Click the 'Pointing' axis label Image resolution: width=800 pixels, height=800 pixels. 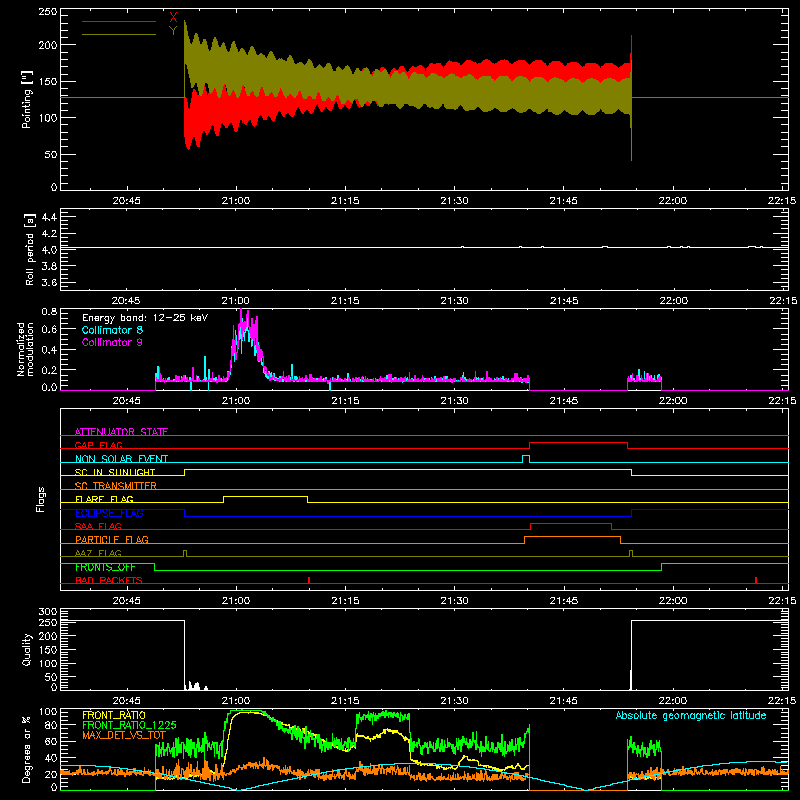(x=26, y=99)
